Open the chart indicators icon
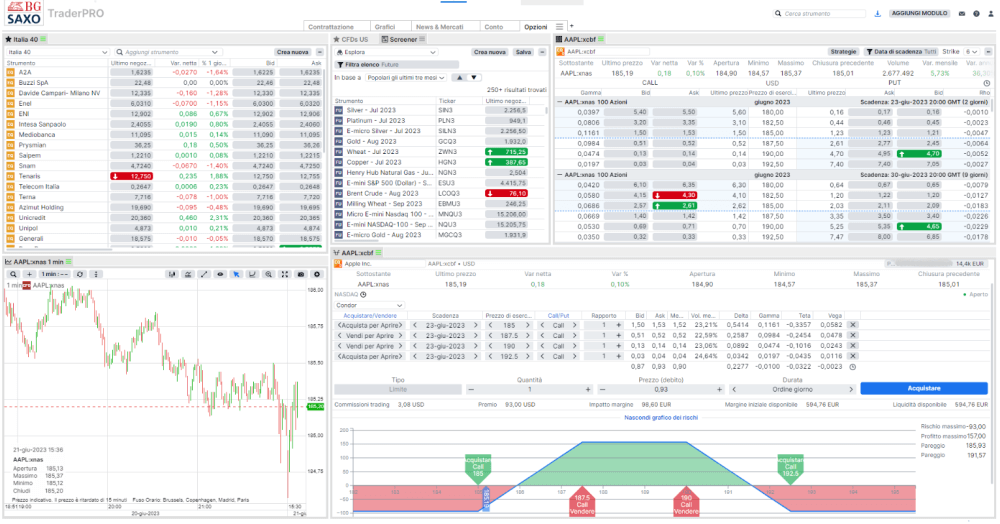Viewport: 1000px width, 524px height. [188, 274]
